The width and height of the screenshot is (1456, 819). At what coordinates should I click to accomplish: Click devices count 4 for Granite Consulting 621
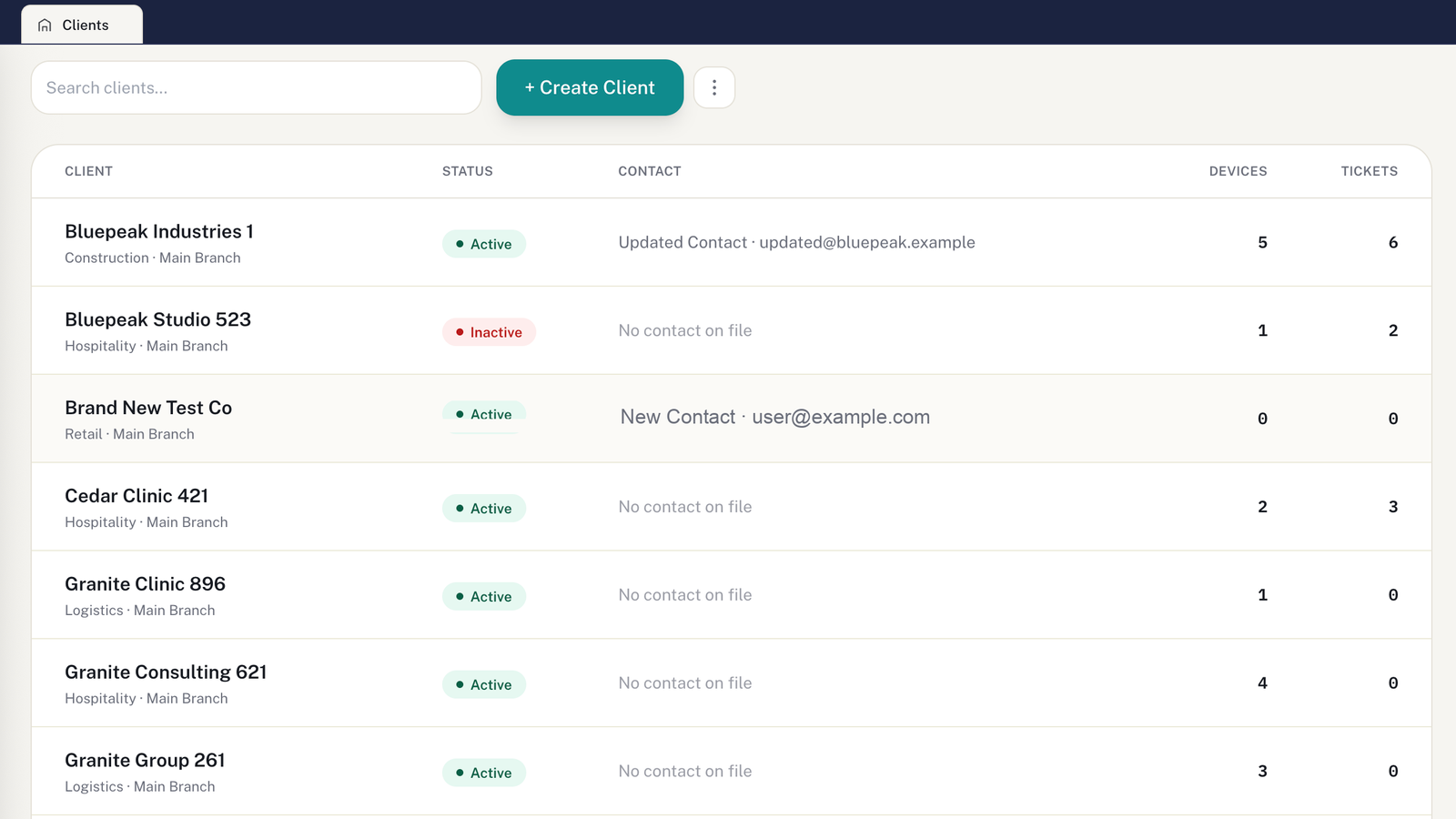coord(1262,682)
